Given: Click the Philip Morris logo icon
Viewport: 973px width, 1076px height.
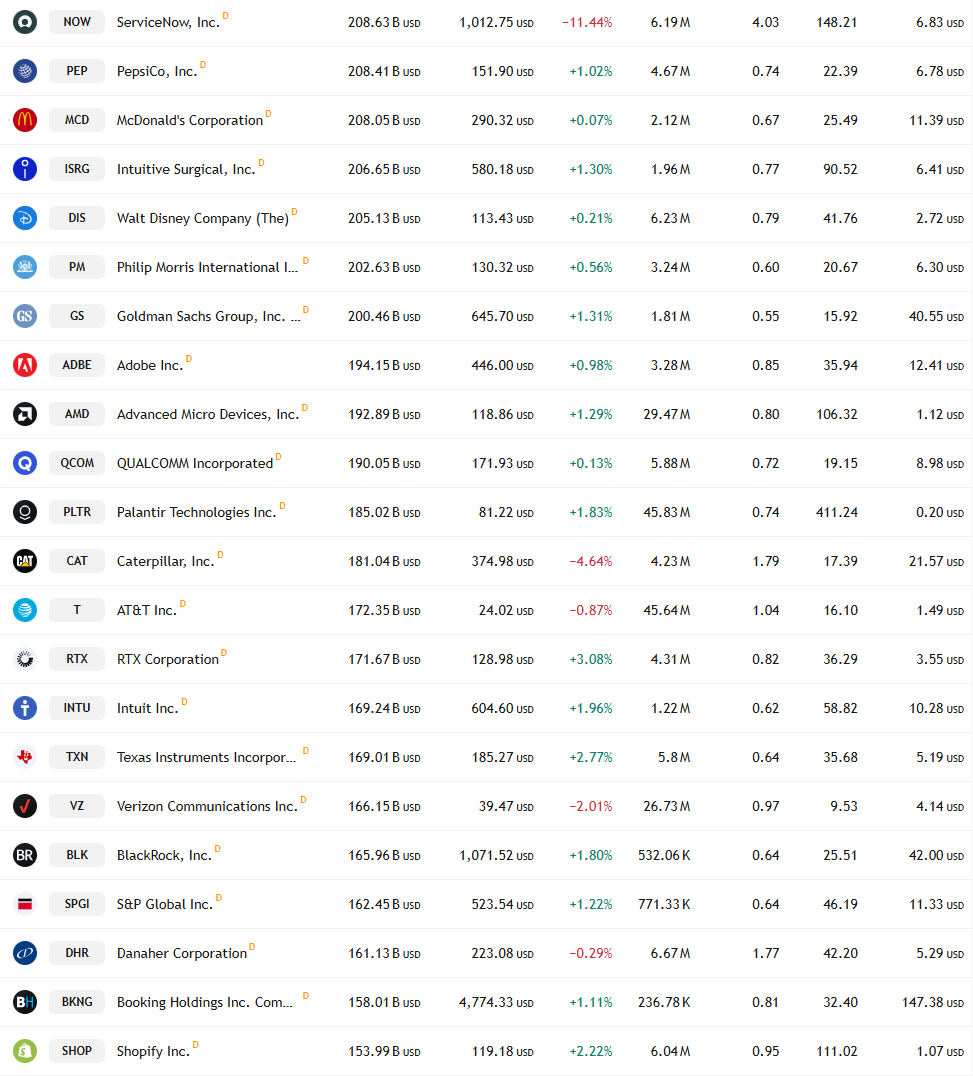Looking at the screenshot, I should pyautogui.click(x=25, y=267).
